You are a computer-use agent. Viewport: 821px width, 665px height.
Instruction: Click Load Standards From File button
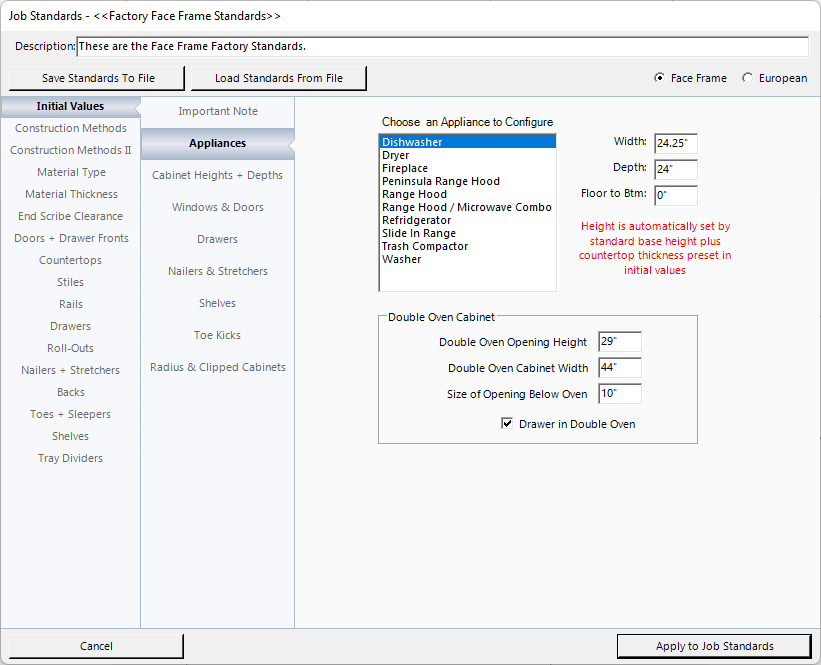278,78
